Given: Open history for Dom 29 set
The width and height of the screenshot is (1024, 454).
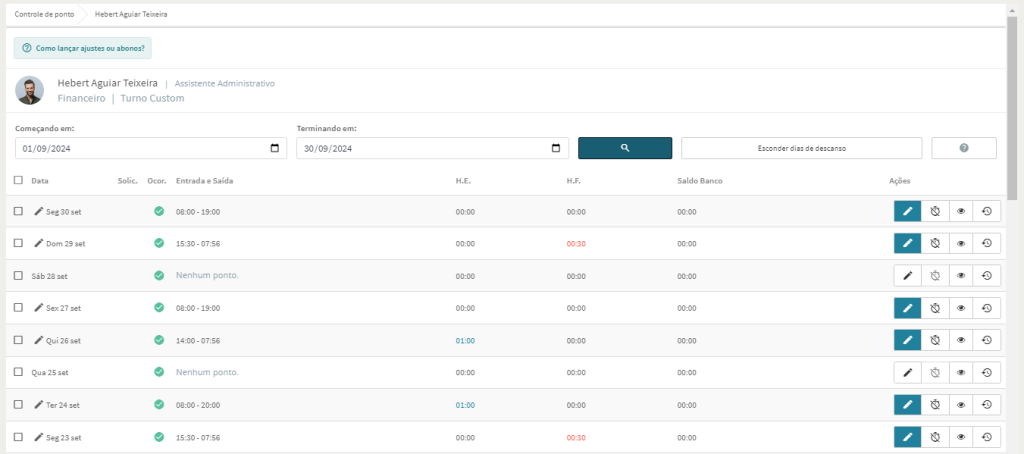Looking at the screenshot, I should coord(987,243).
